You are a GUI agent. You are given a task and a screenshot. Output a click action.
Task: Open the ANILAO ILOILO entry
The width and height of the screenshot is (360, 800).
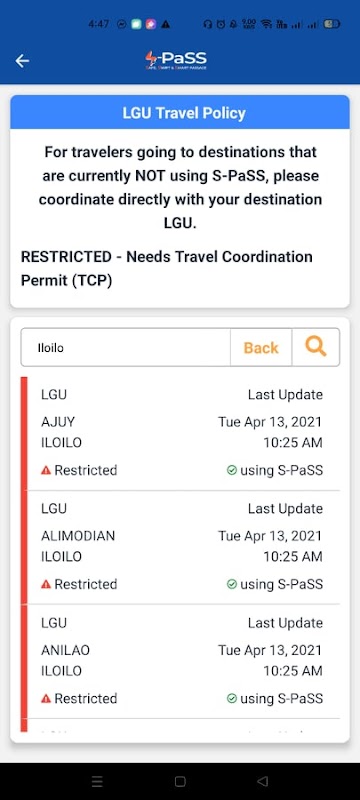tap(182, 662)
